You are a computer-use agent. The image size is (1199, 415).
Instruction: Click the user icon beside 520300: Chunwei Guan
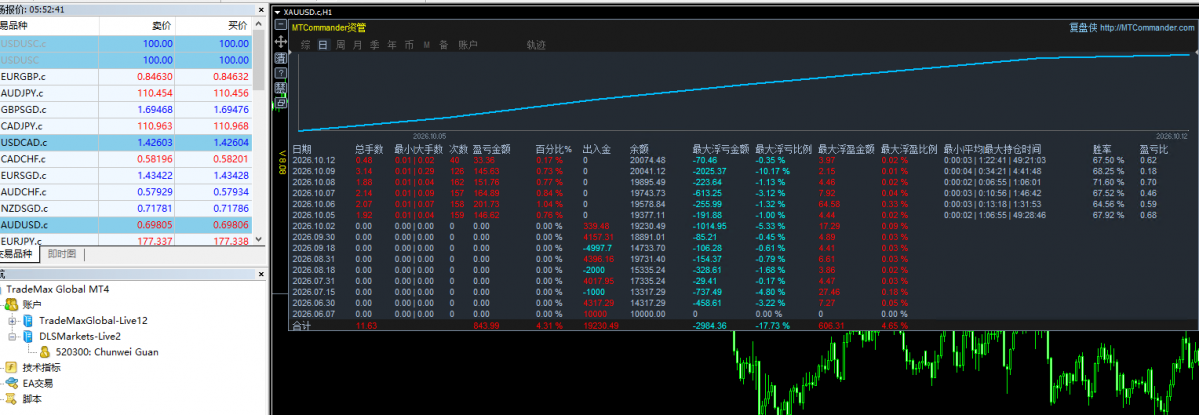coord(44,352)
